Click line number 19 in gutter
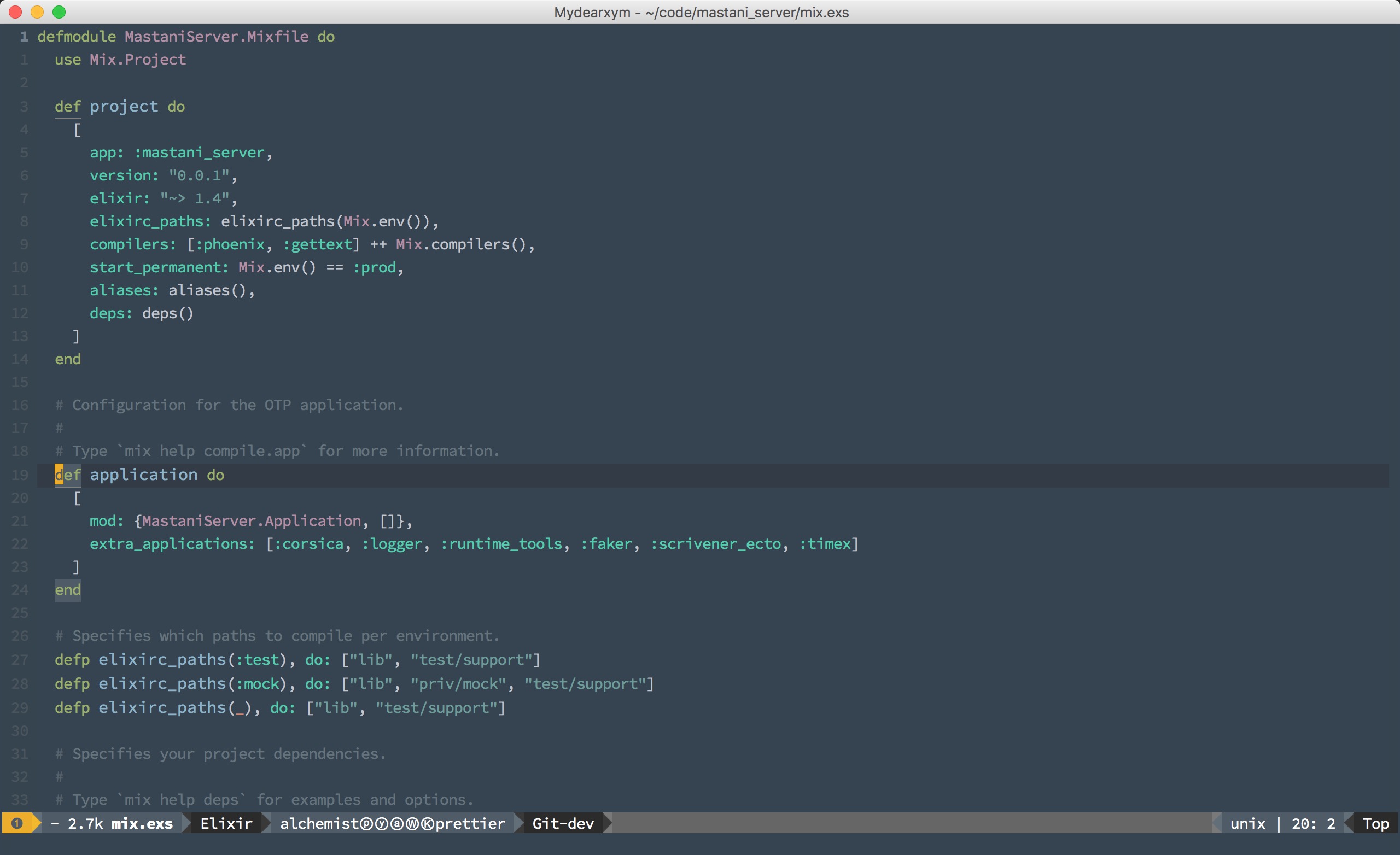The image size is (1400, 855). click(x=20, y=475)
